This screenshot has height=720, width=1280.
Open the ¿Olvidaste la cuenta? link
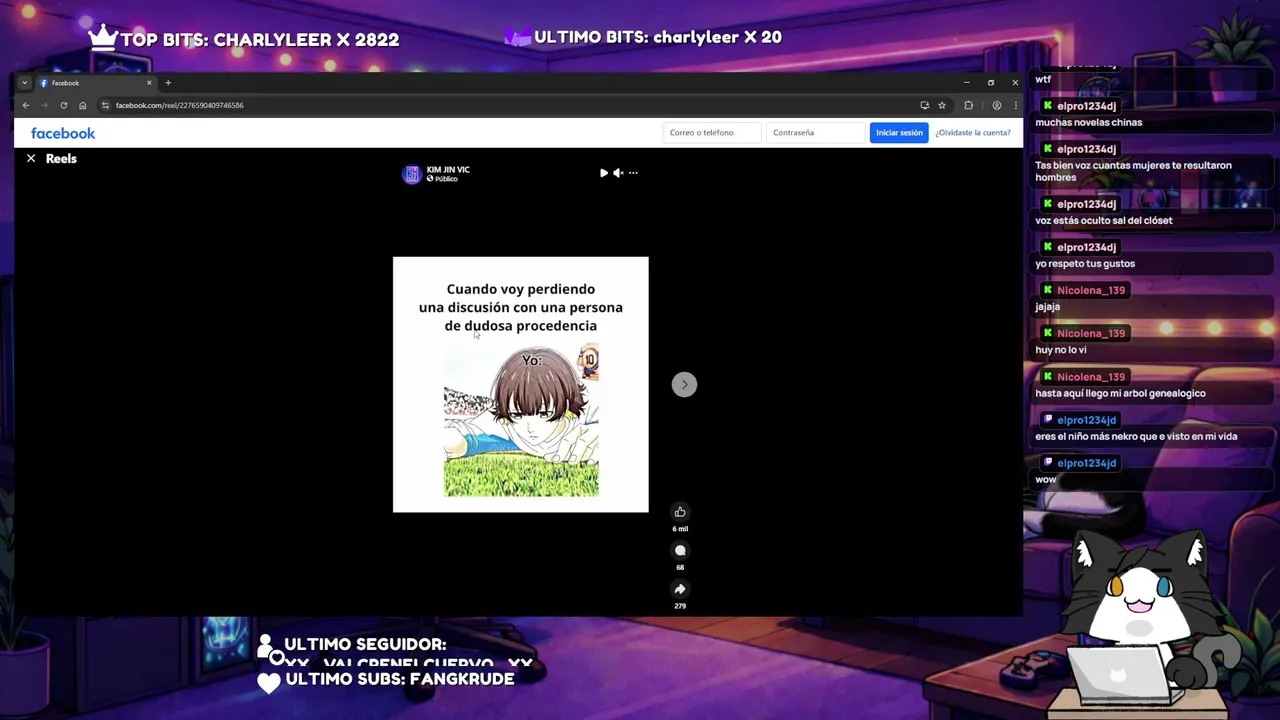tap(973, 132)
